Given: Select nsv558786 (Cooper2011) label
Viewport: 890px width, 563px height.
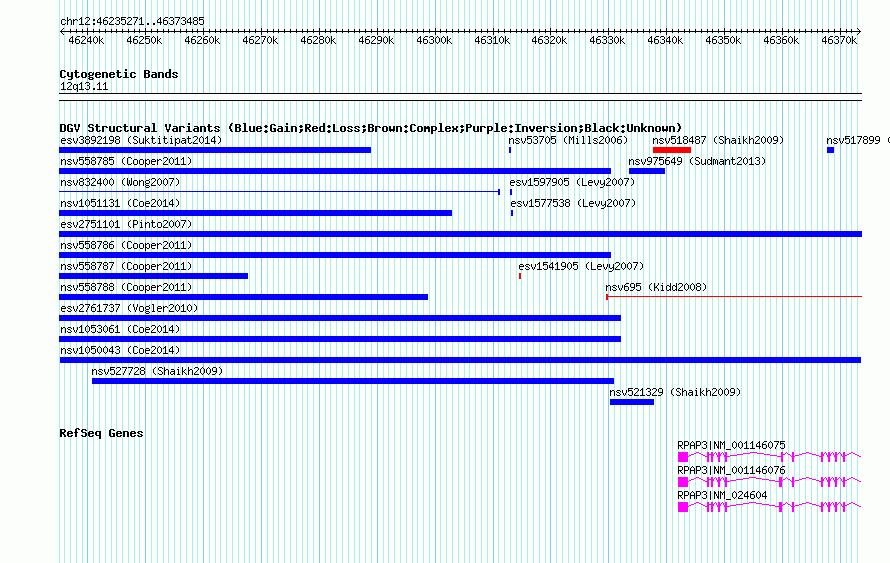Looking at the screenshot, I should pos(126,245).
